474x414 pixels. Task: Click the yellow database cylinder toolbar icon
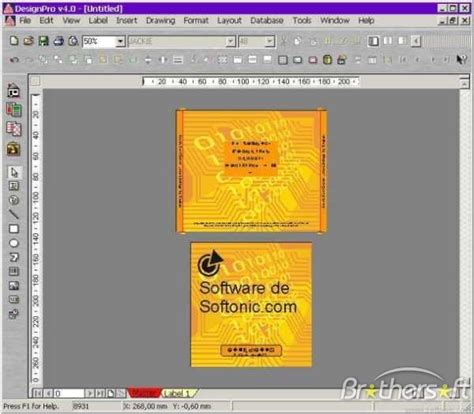pos(327,60)
